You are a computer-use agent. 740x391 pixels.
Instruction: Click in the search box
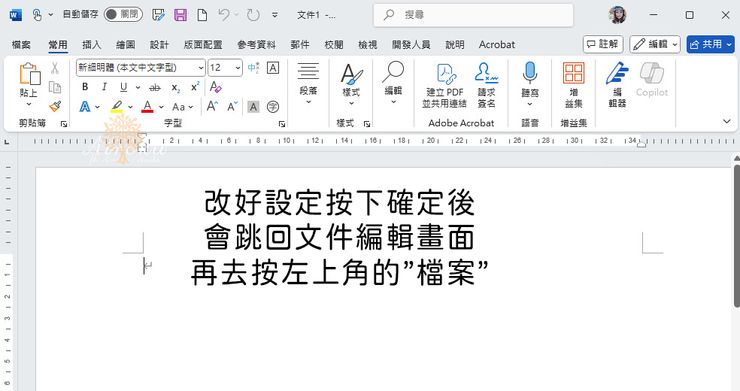[x=473, y=15]
